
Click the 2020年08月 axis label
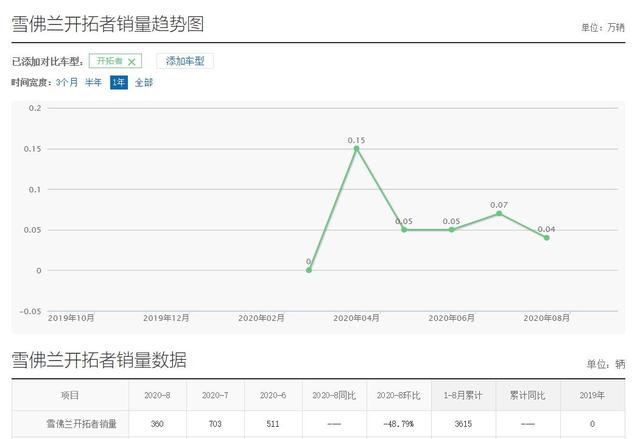click(x=547, y=318)
